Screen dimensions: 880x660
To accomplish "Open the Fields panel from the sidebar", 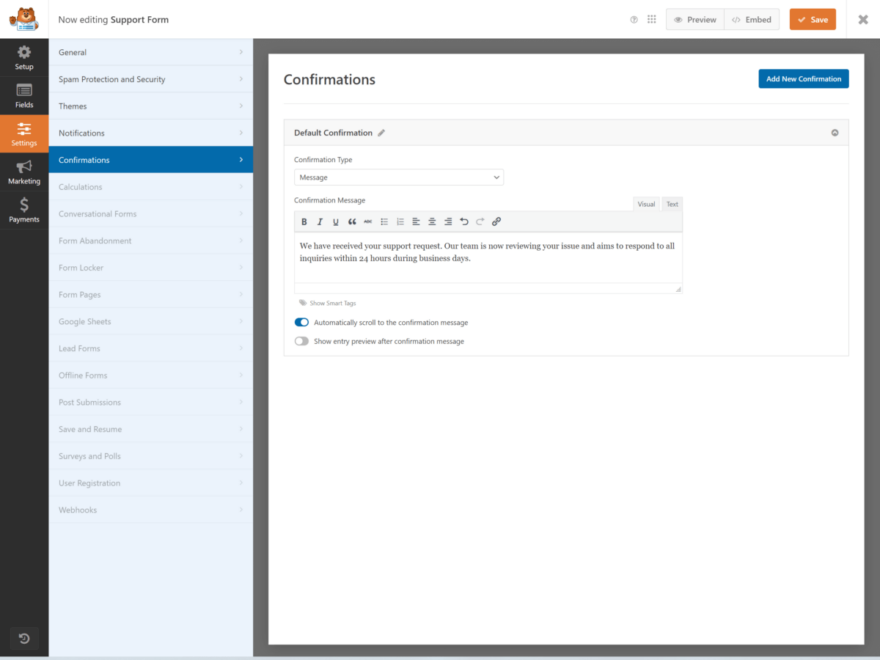I will pyautogui.click(x=24, y=97).
